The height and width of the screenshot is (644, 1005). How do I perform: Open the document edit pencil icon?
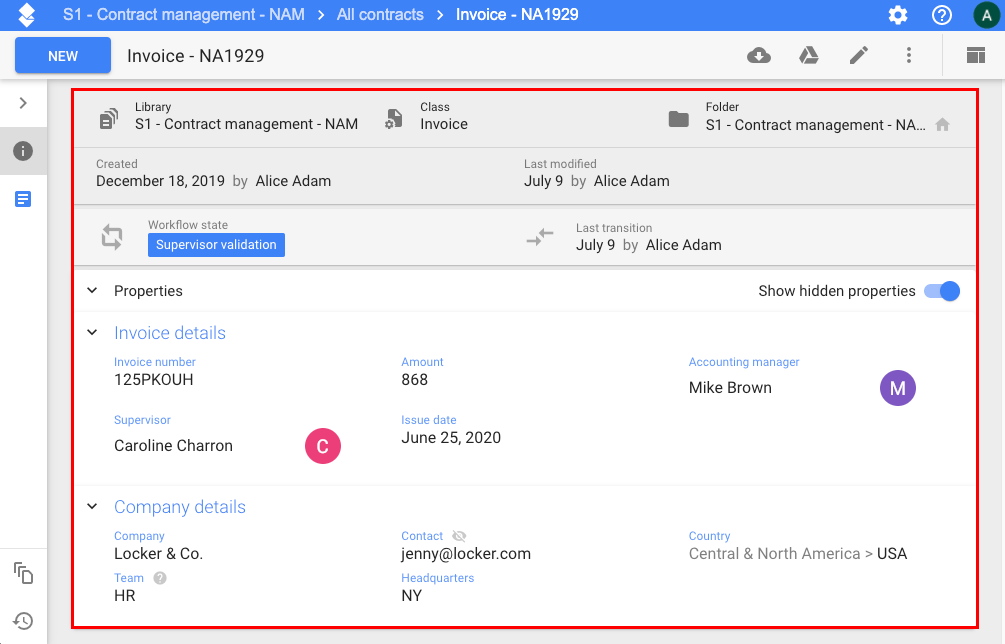click(x=858, y=56)
